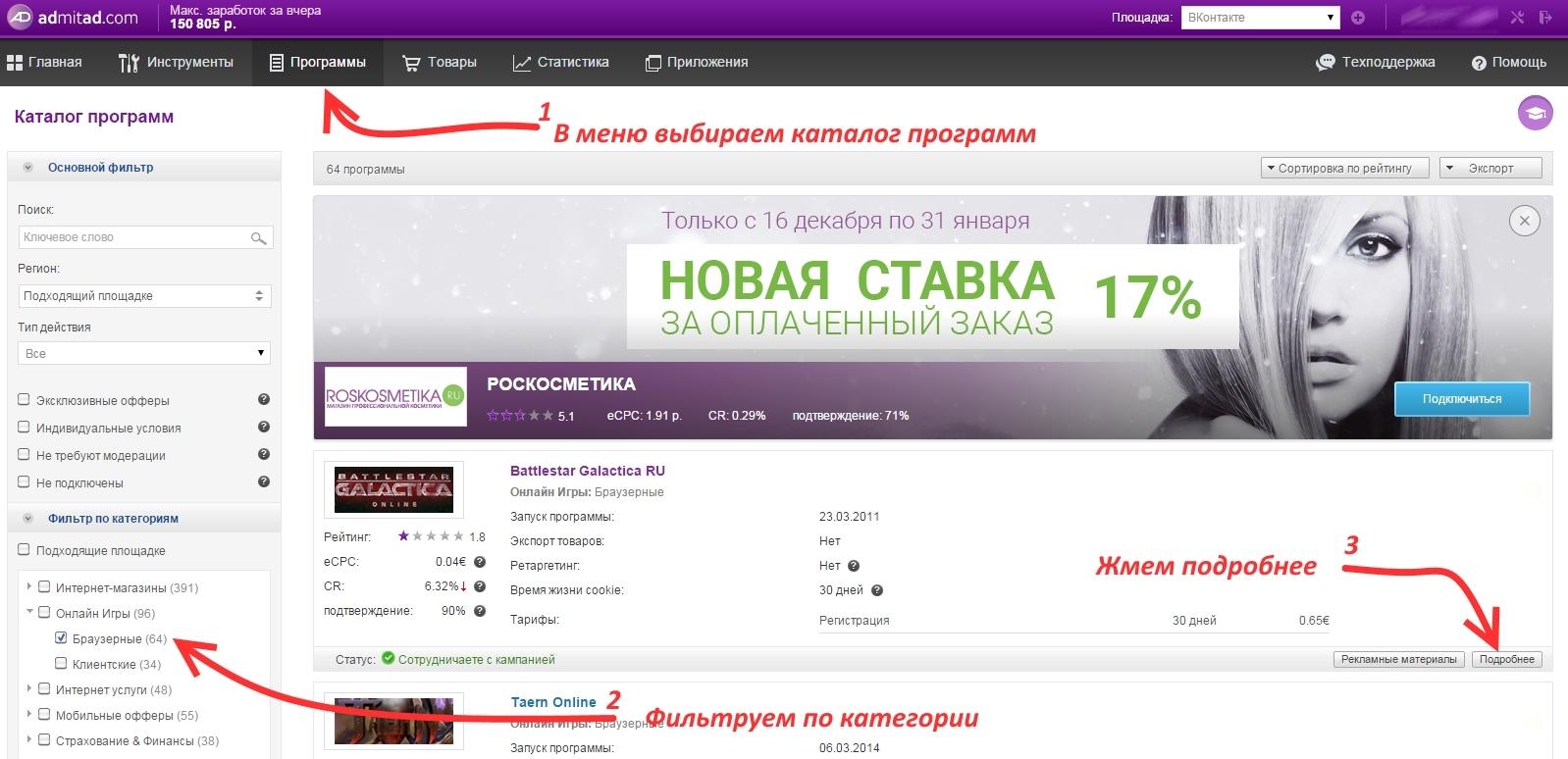Open the Статистика menu item
The image size is (1568, 759).
pyautogui.click(x=561, y=63)
